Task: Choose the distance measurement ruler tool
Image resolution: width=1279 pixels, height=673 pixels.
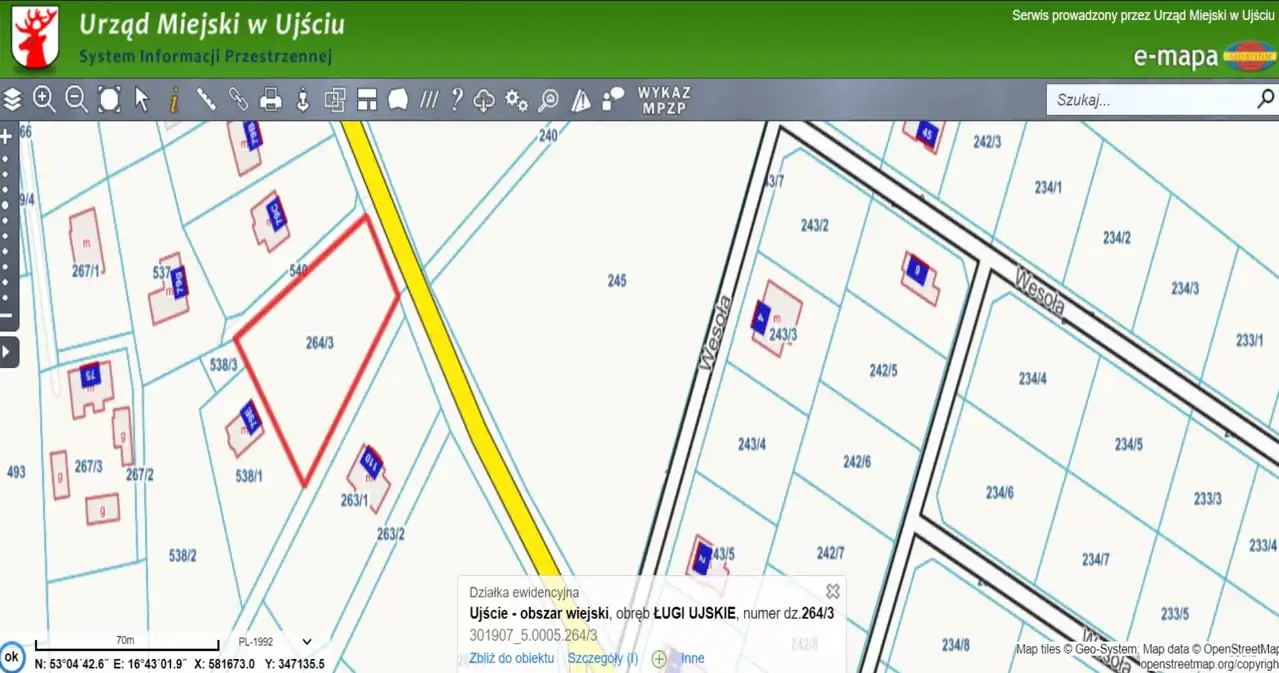Action: (206, 99)
